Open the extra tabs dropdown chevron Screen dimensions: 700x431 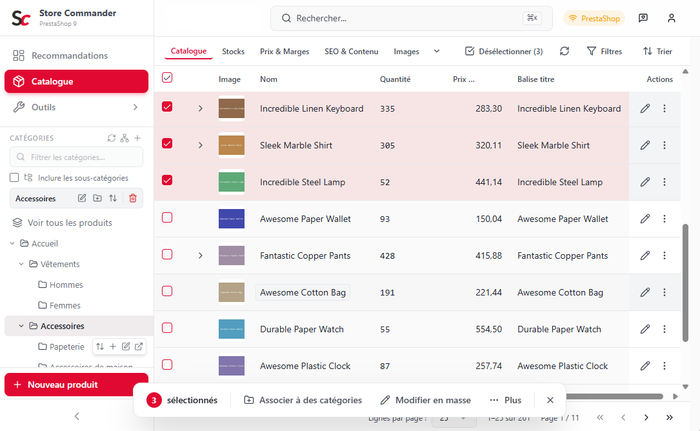tap(437, 51)
